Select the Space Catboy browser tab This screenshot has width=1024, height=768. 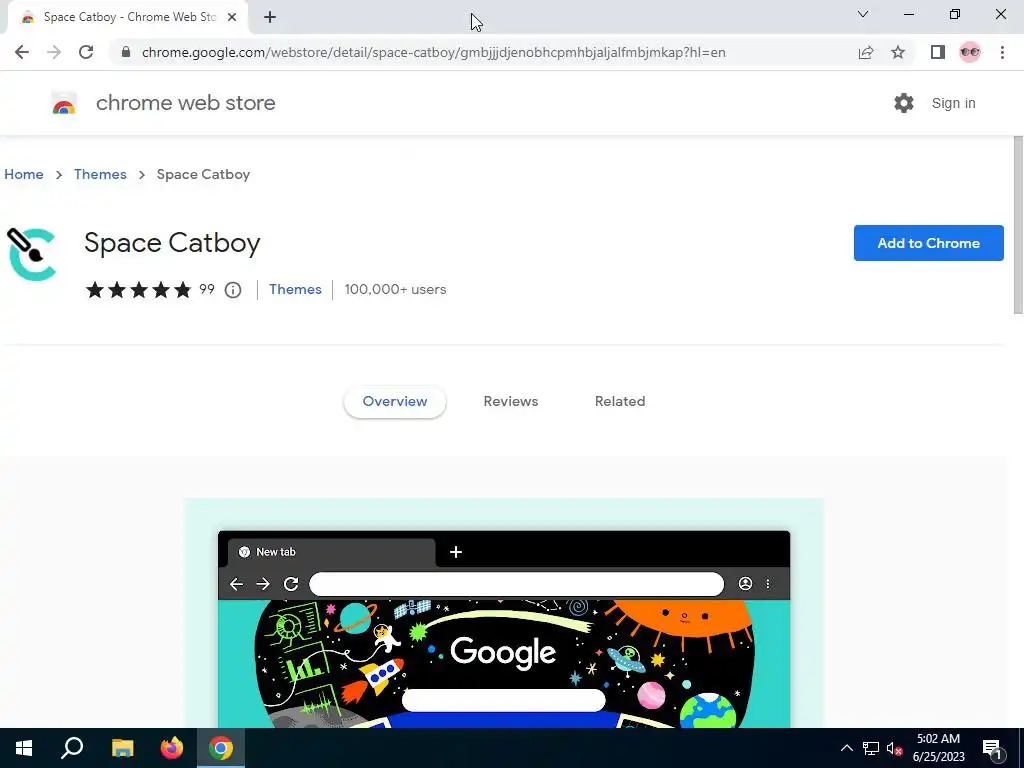pos(127,18)
